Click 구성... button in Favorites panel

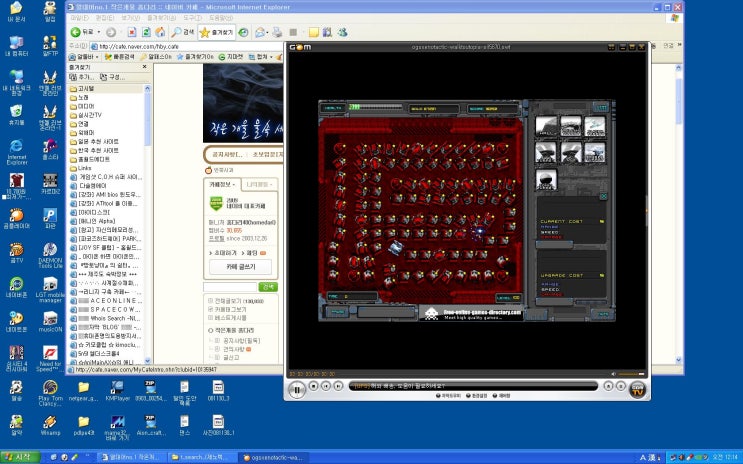113,77
